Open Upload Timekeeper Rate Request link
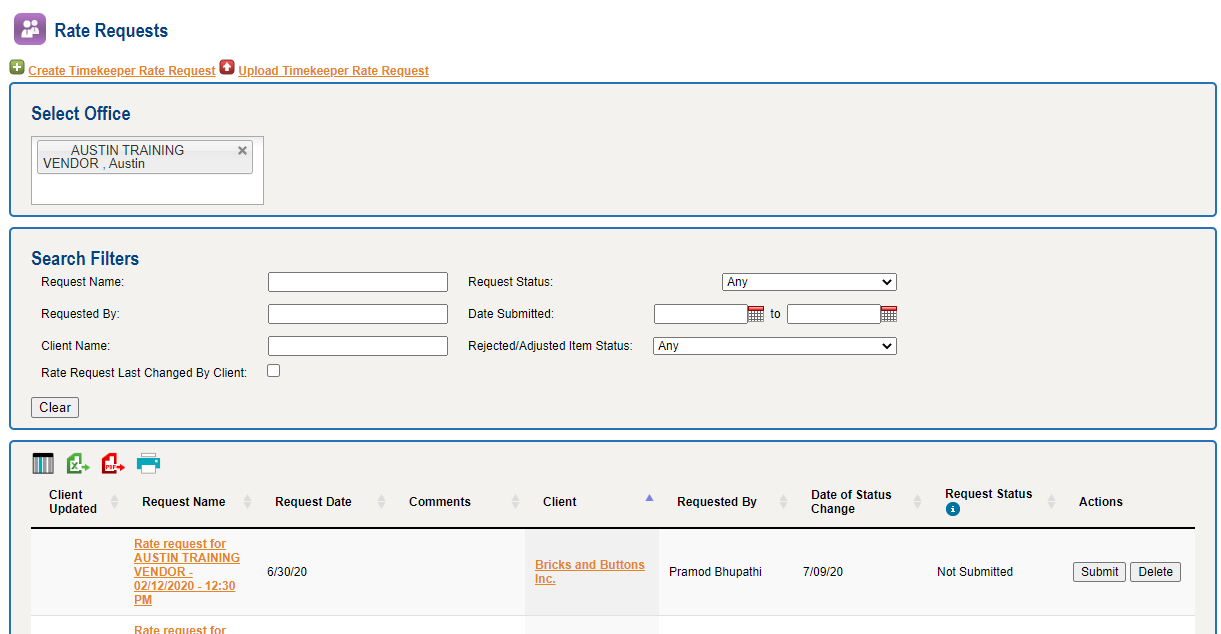This screenshot has height=634, width=1221. (333, 71)
